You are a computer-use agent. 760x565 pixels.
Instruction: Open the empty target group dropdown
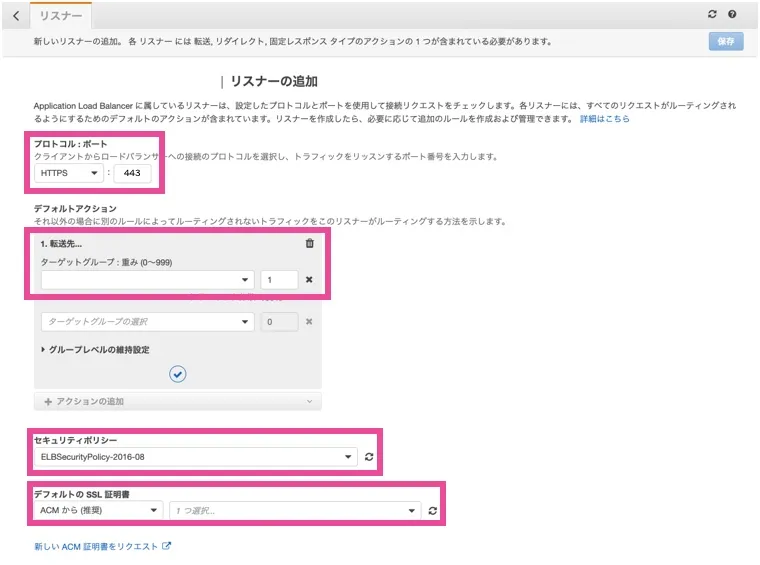tap(147, 280)
